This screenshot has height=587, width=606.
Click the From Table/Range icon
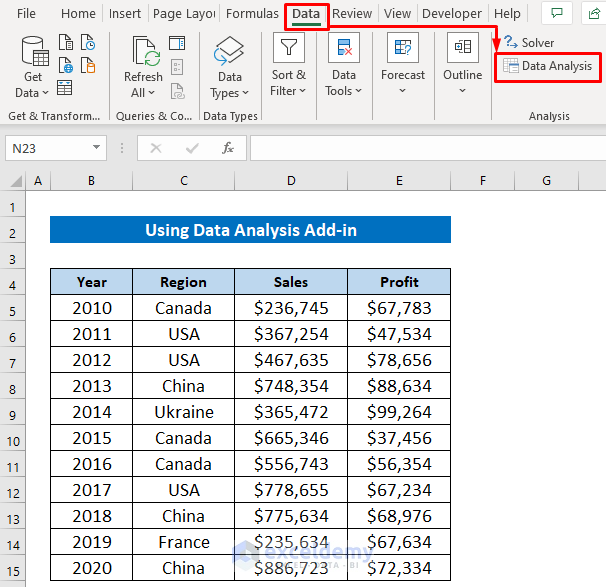(x=65, y=88)
